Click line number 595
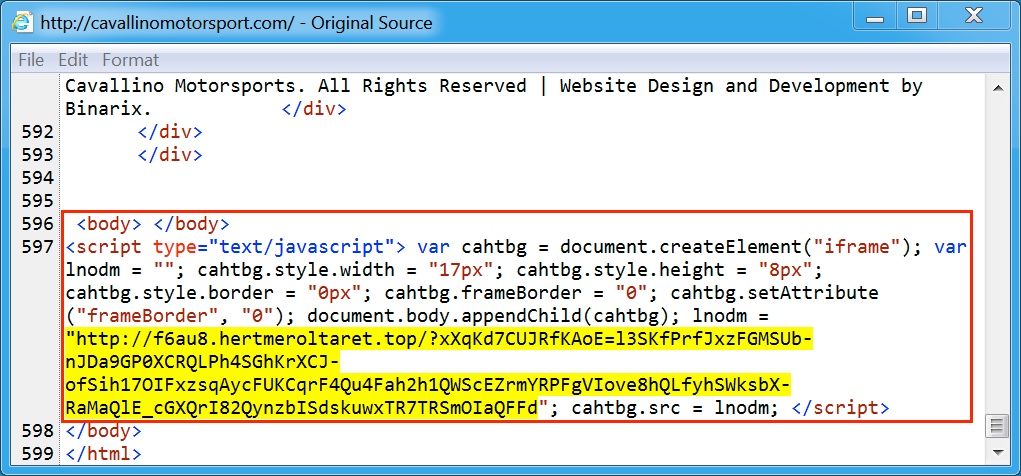The image size is (1021, 476). pyautogui.click(x=39, y=201)
